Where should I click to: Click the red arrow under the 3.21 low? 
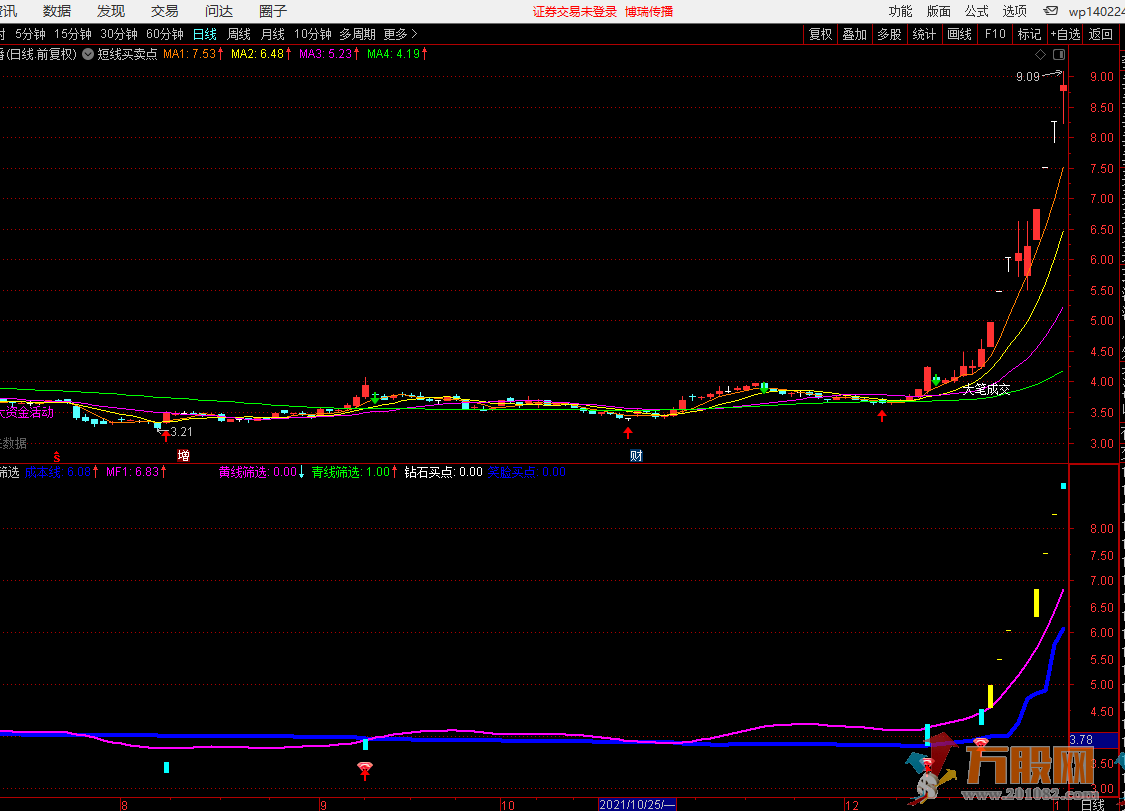166,434
